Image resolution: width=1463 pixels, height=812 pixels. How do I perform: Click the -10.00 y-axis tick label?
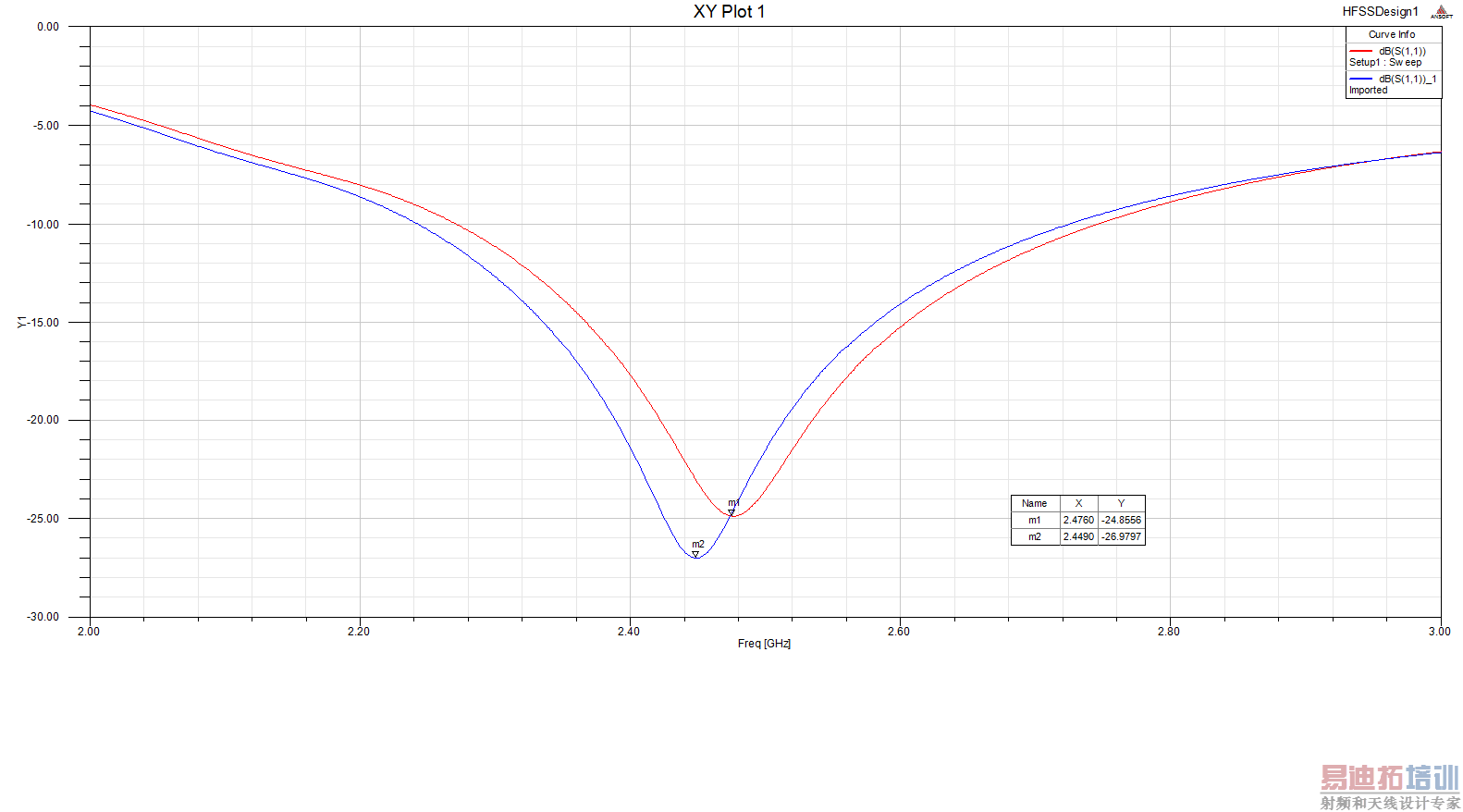coord(43,225)
